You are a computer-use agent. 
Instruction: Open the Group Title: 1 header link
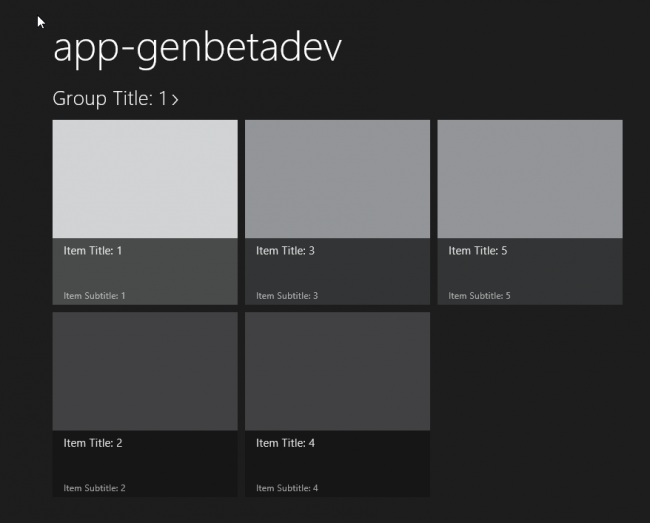[x=115, y=99]
